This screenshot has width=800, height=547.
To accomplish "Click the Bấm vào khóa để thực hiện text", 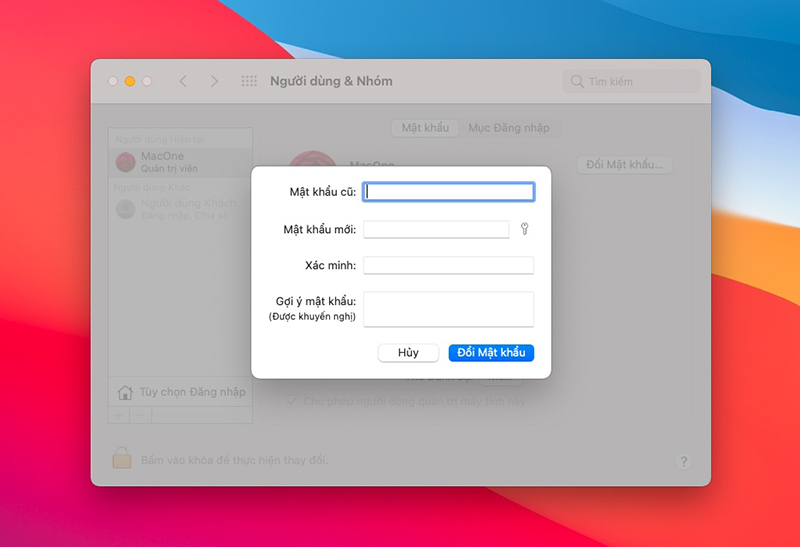I will (x=234, y=460).
